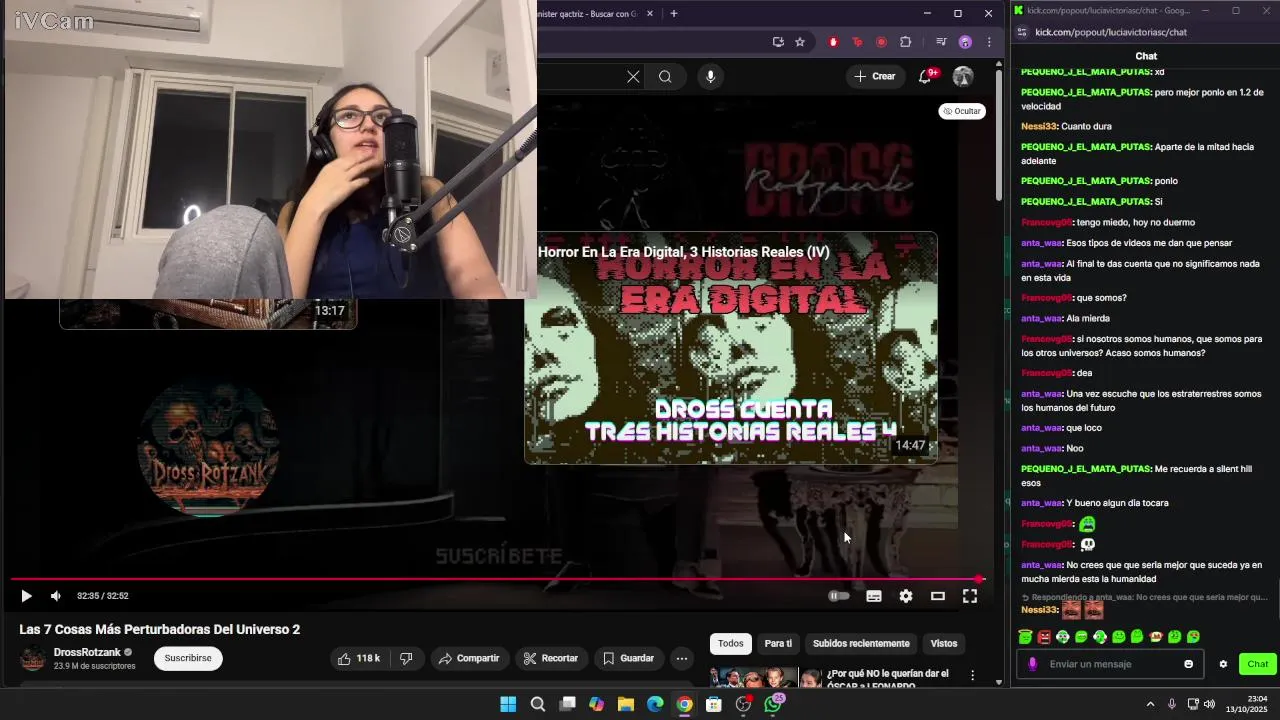Open the player settings gear
This screenshot has height=720, width=1280.
coord(906,596)
